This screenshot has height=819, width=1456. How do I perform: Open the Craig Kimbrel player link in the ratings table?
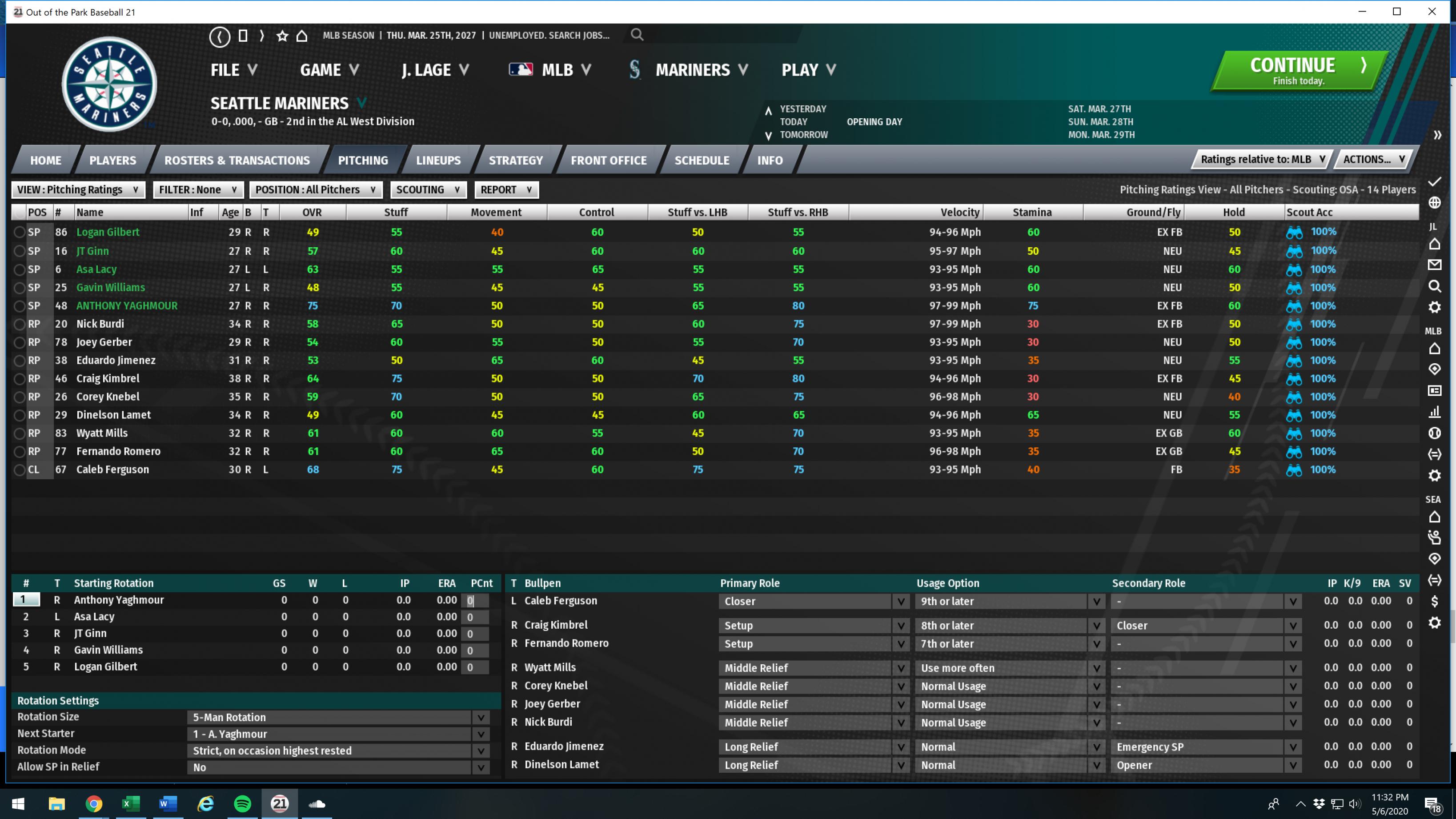(x=108, y=379)
